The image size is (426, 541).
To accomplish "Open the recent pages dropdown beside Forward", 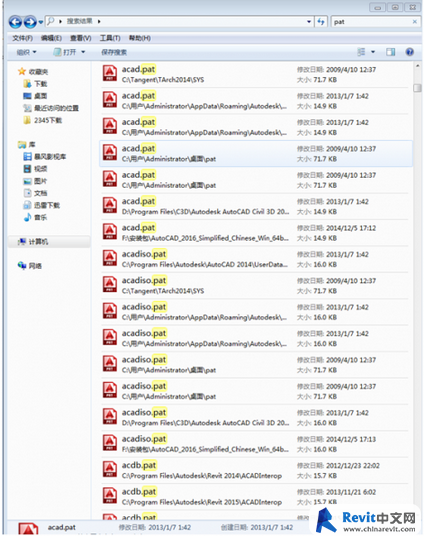I will [41, 22].
